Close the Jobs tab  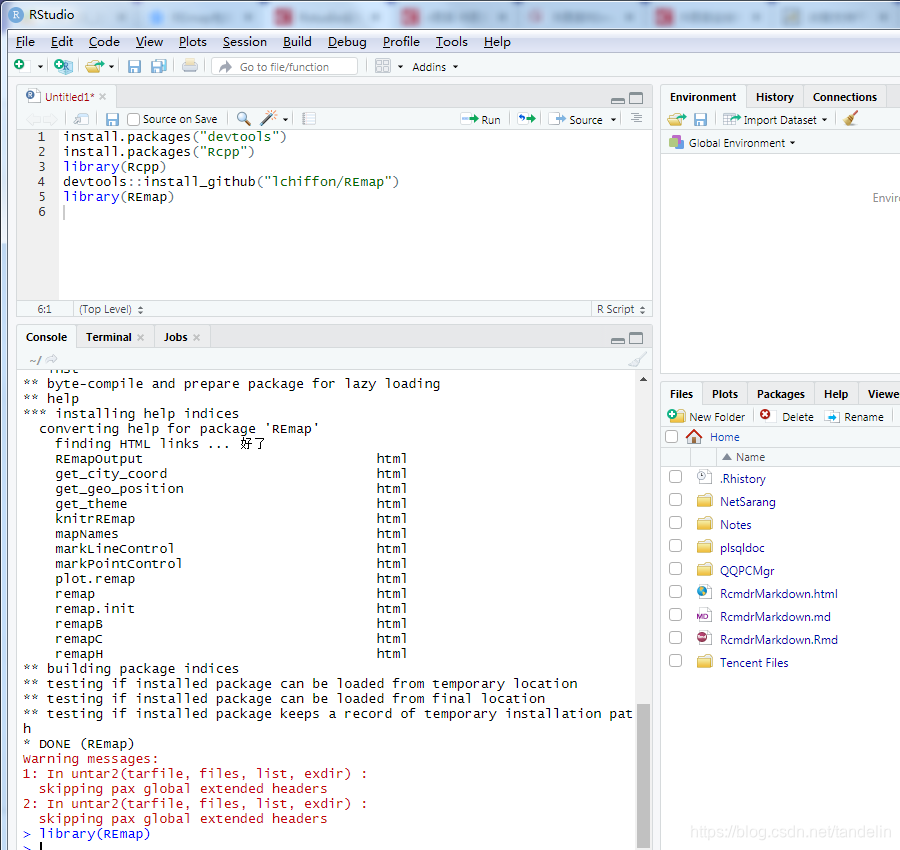[x=196, y=337]
